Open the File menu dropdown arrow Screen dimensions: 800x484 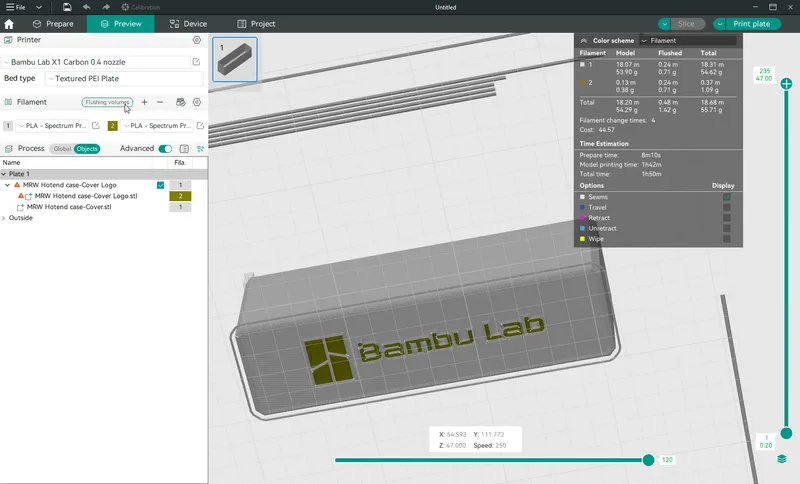click(x=38, y=7)
